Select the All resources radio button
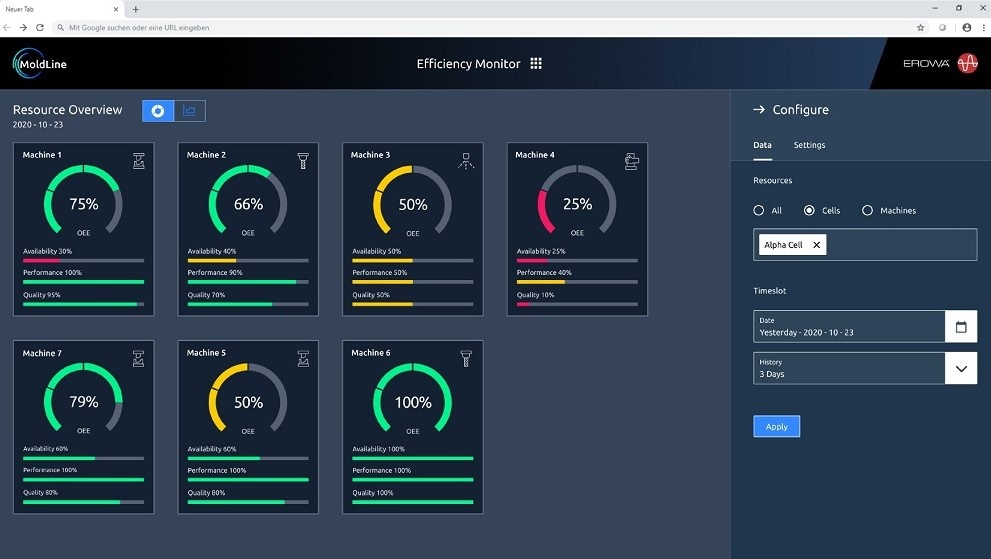991x559 pixels. 759,211
